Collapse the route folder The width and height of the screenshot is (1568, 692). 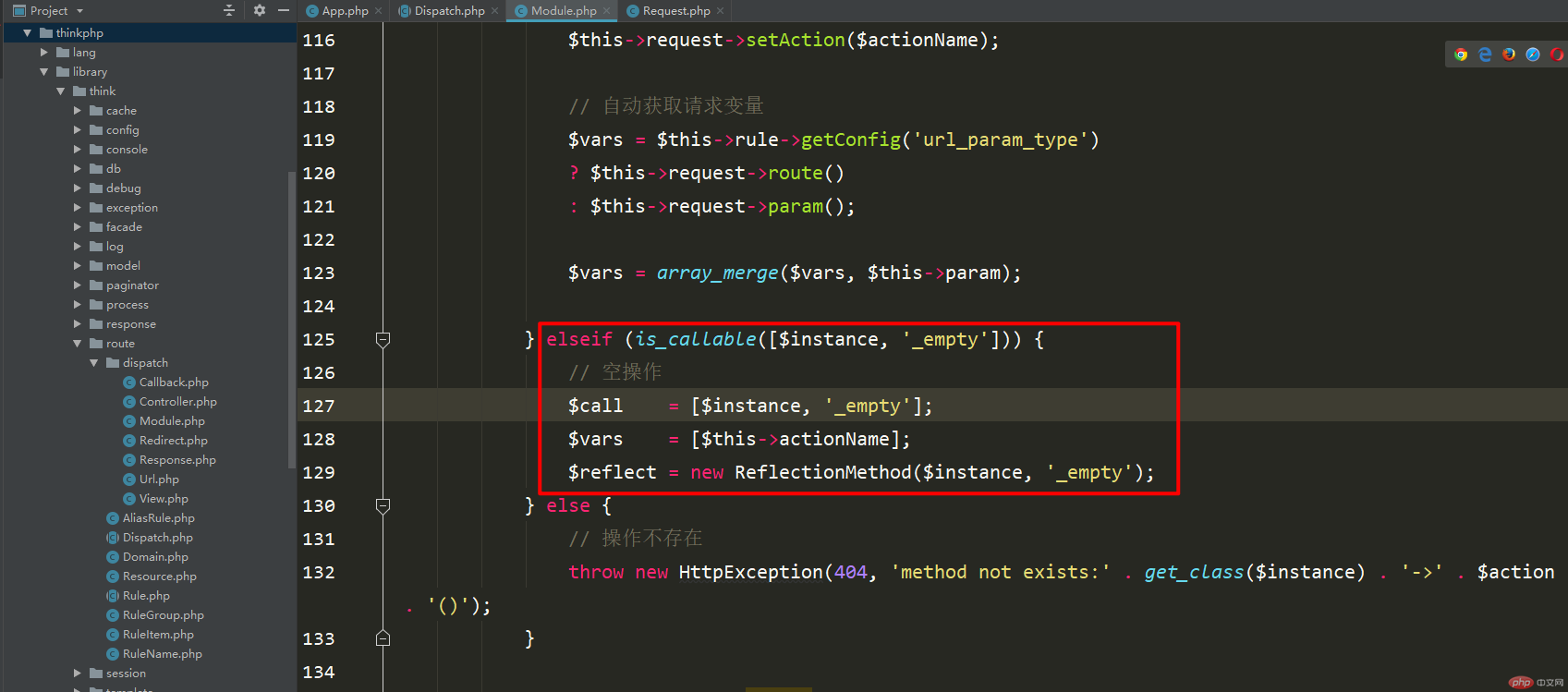[x=78, y=343]
